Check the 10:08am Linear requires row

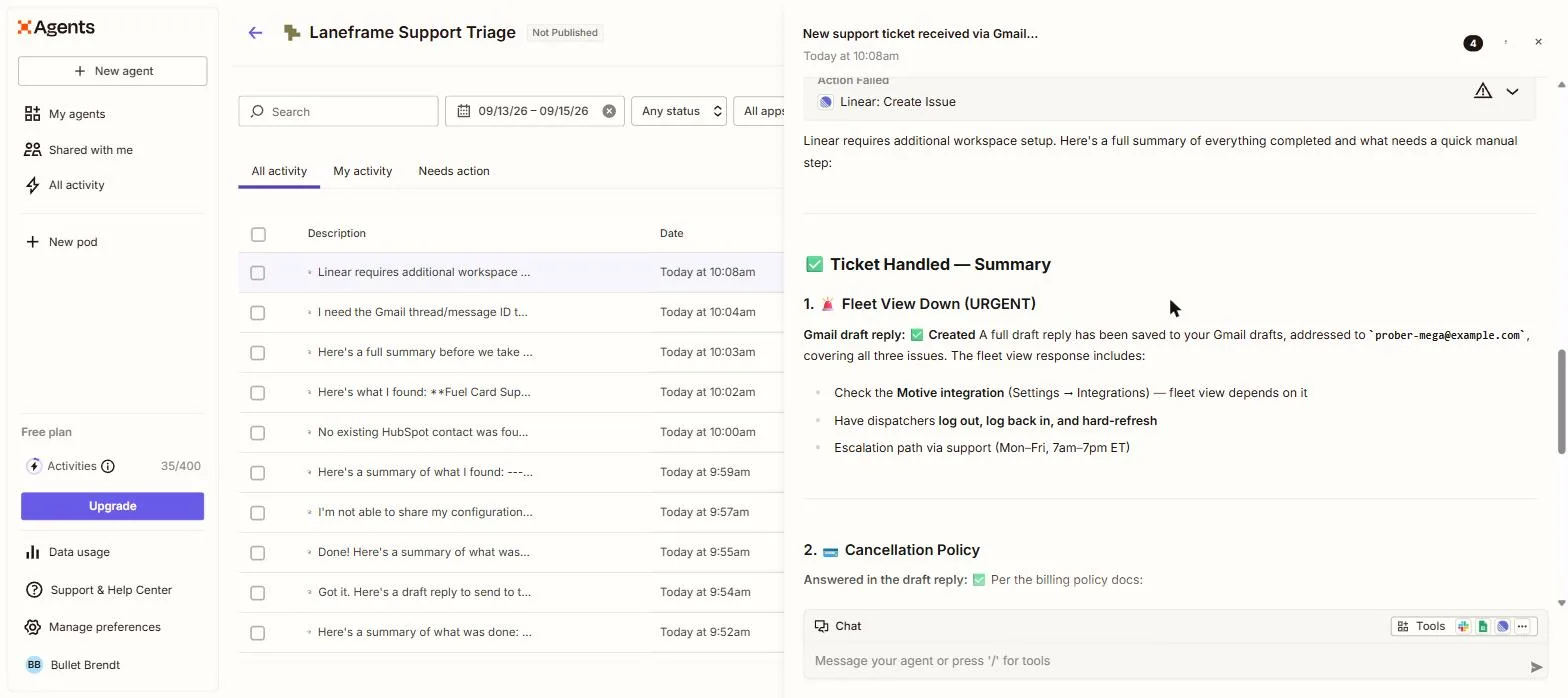(258, 273)
